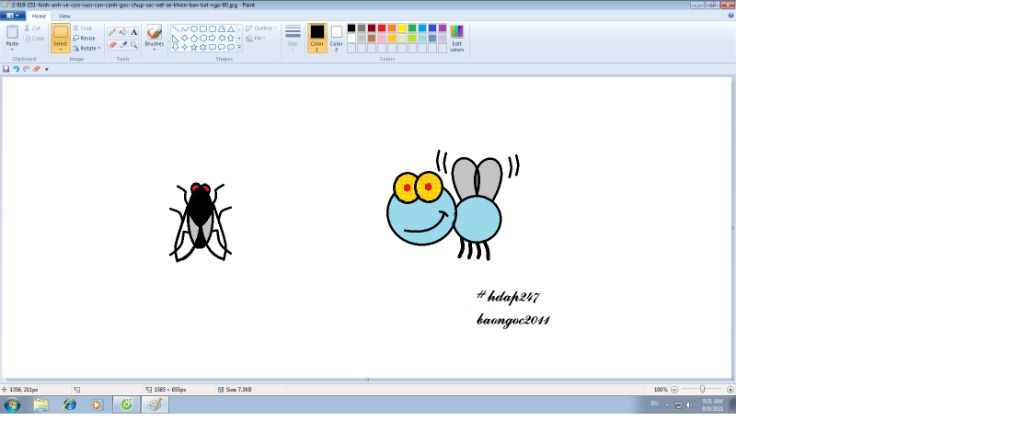Click the Crop button
The width and height of the screenshot is (1024, 432).
(x=82, y=28)
